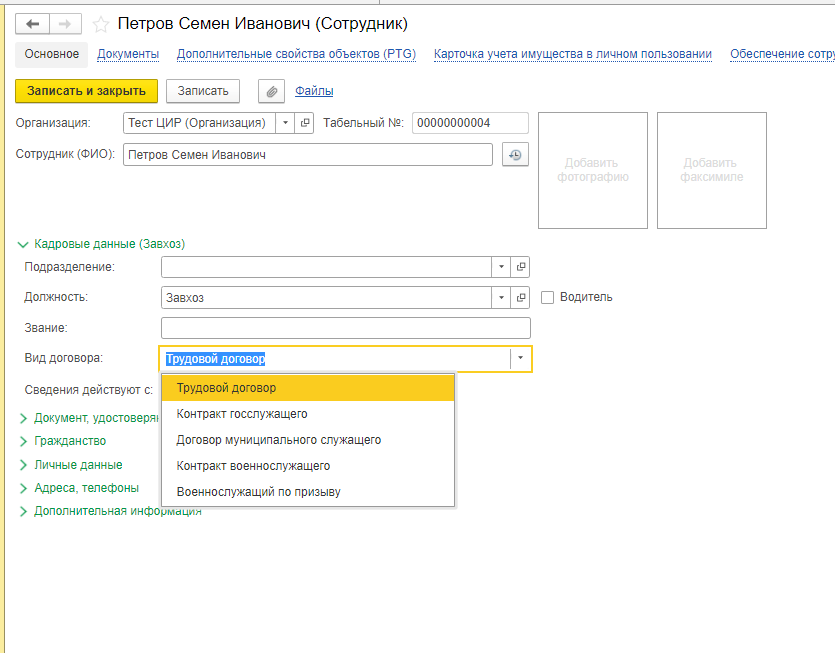Go back with the left arrow button
Screen dimensions: 835x653
[x=32, y=24]
